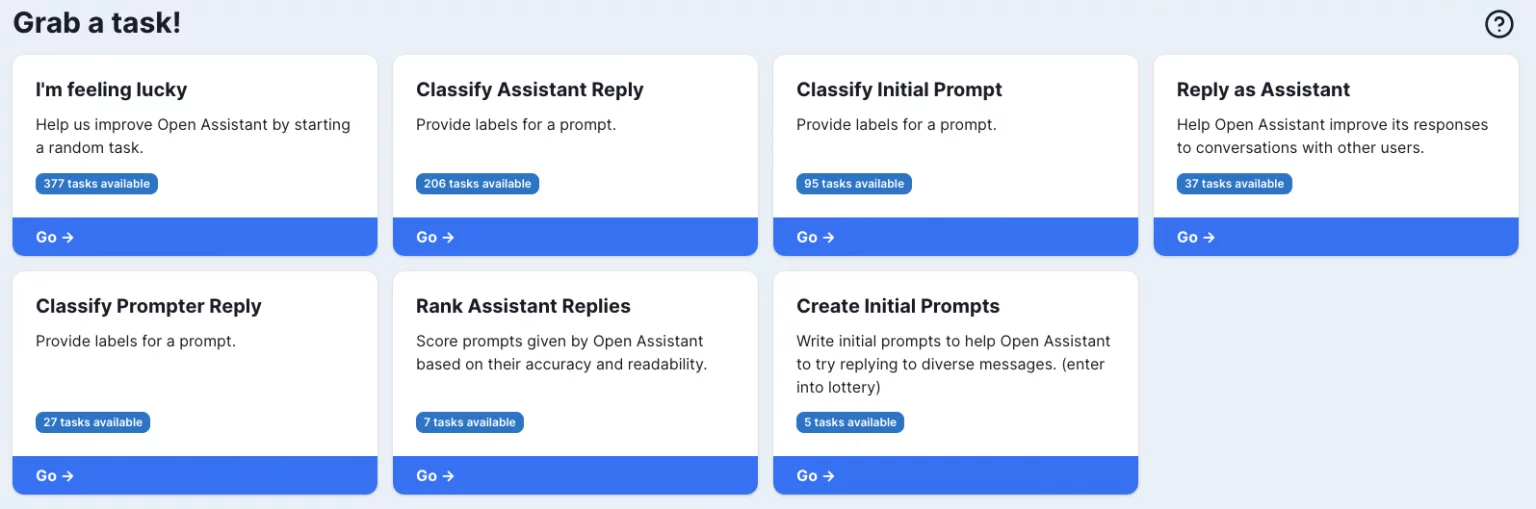Click the 7 tasks available badge
1536x509 pixels.
(470, 422)
